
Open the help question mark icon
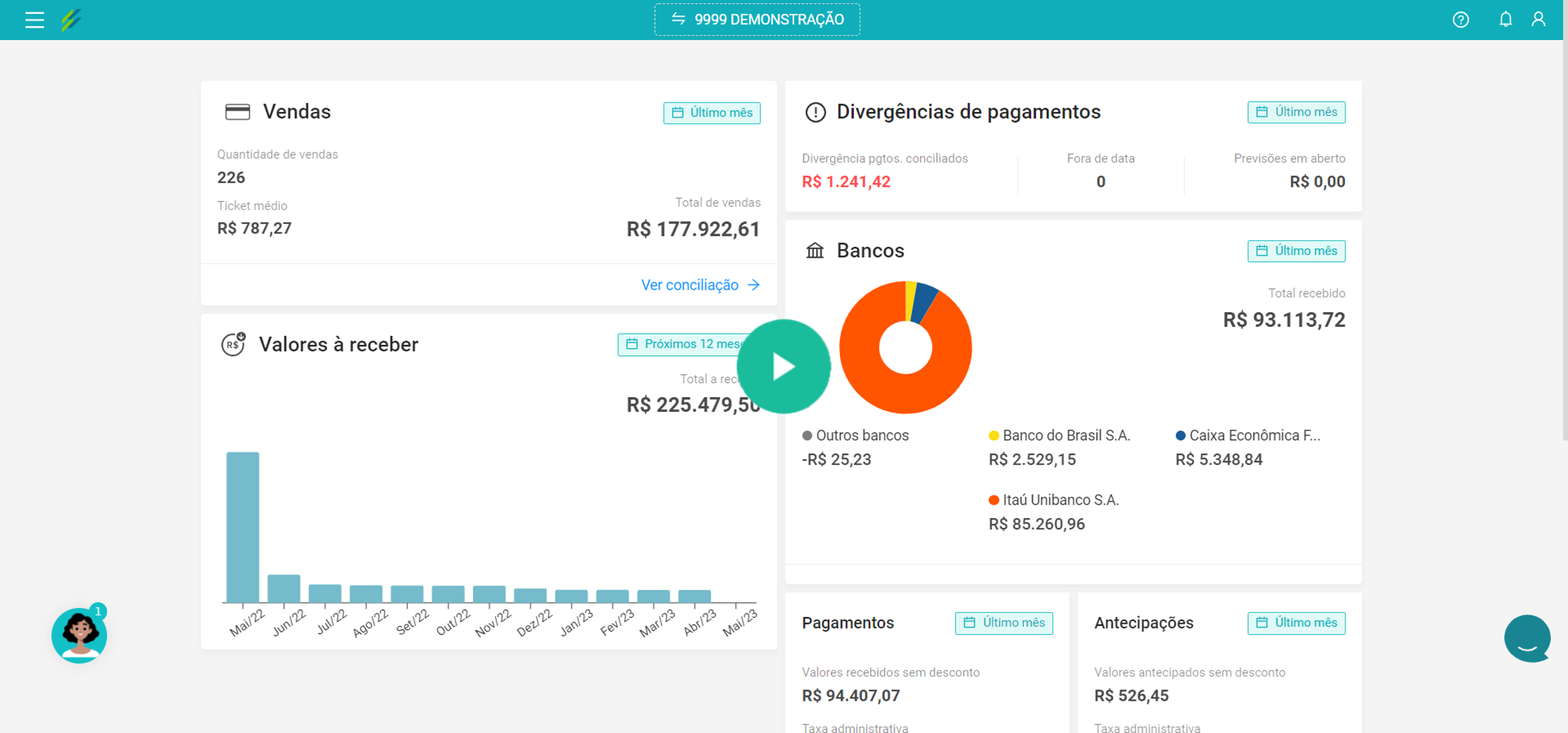[1461, 20]
